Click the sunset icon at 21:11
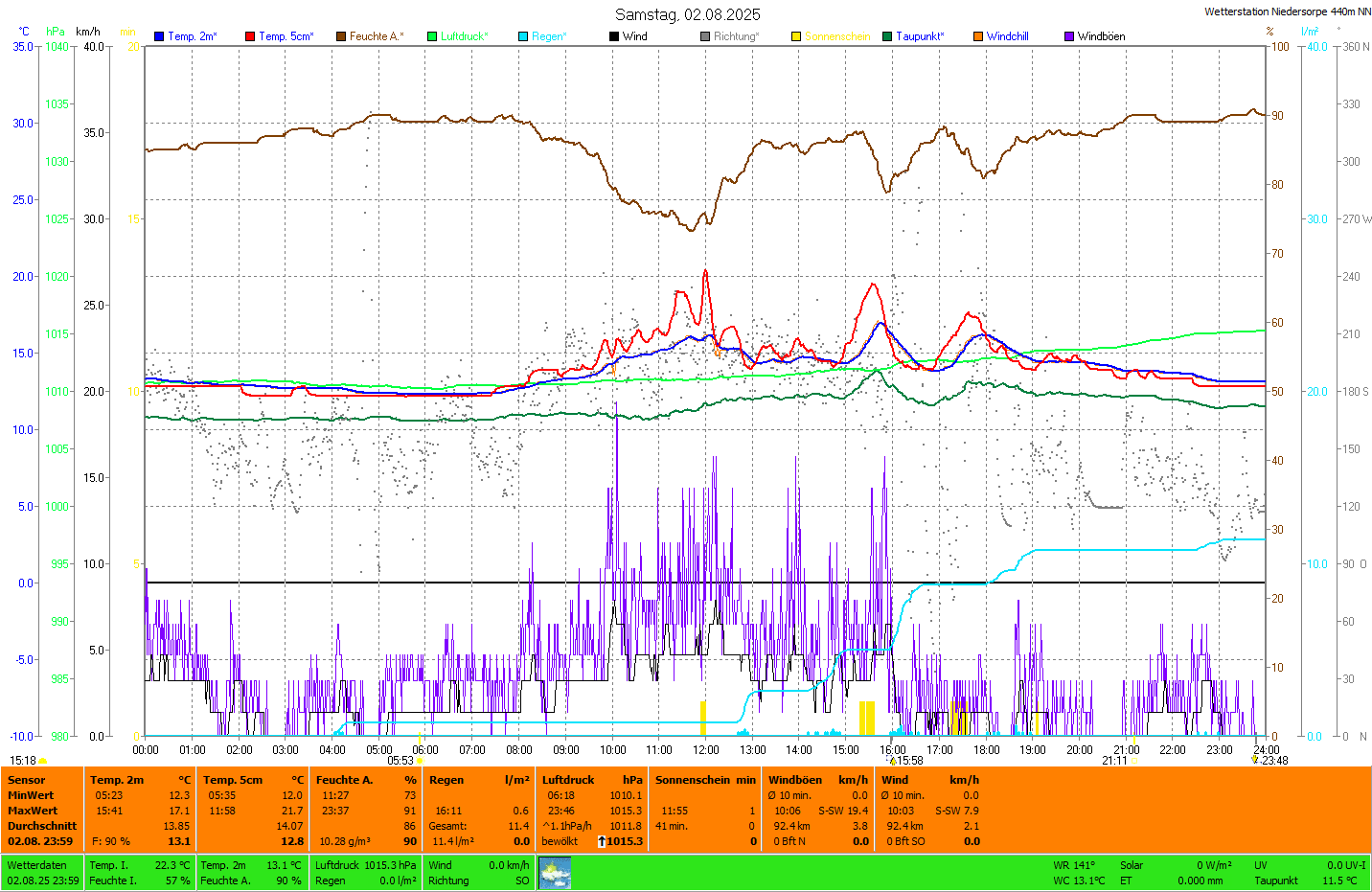The width and height of the screenshot is (1372, 892). pyautogui.click(x=1135, y=761)
